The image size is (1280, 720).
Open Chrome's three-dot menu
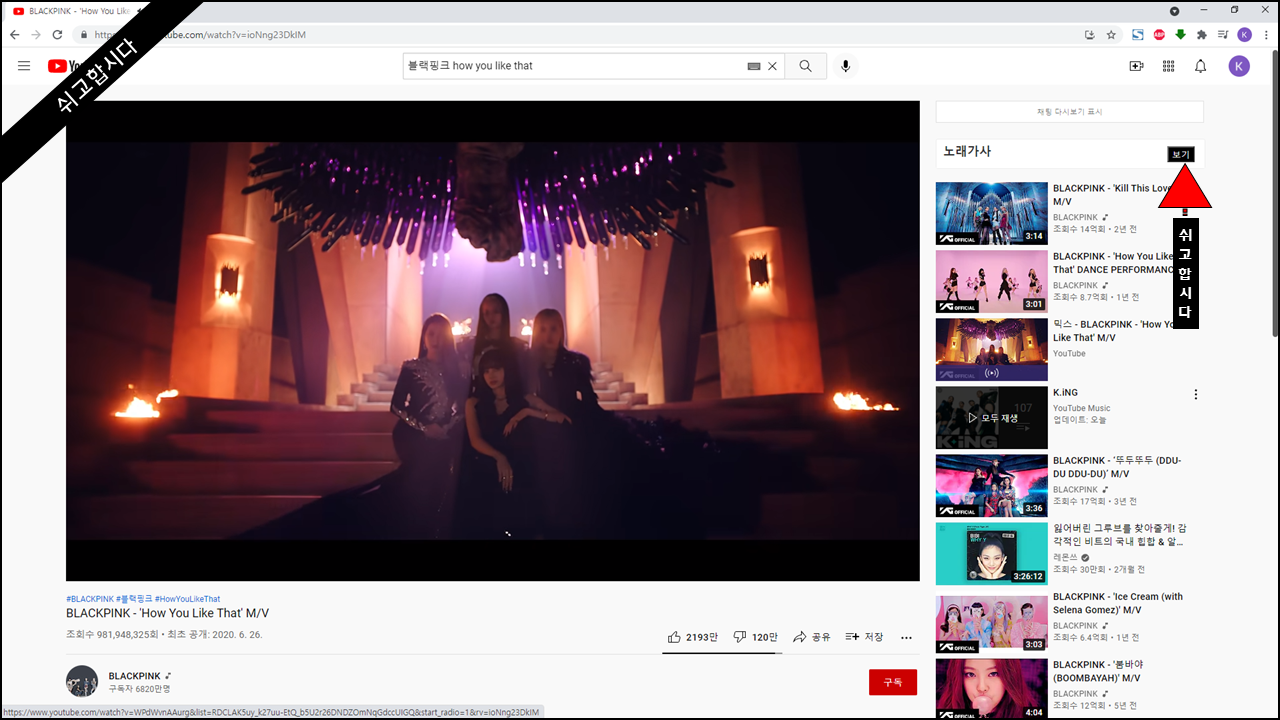tap(1265, 34)
